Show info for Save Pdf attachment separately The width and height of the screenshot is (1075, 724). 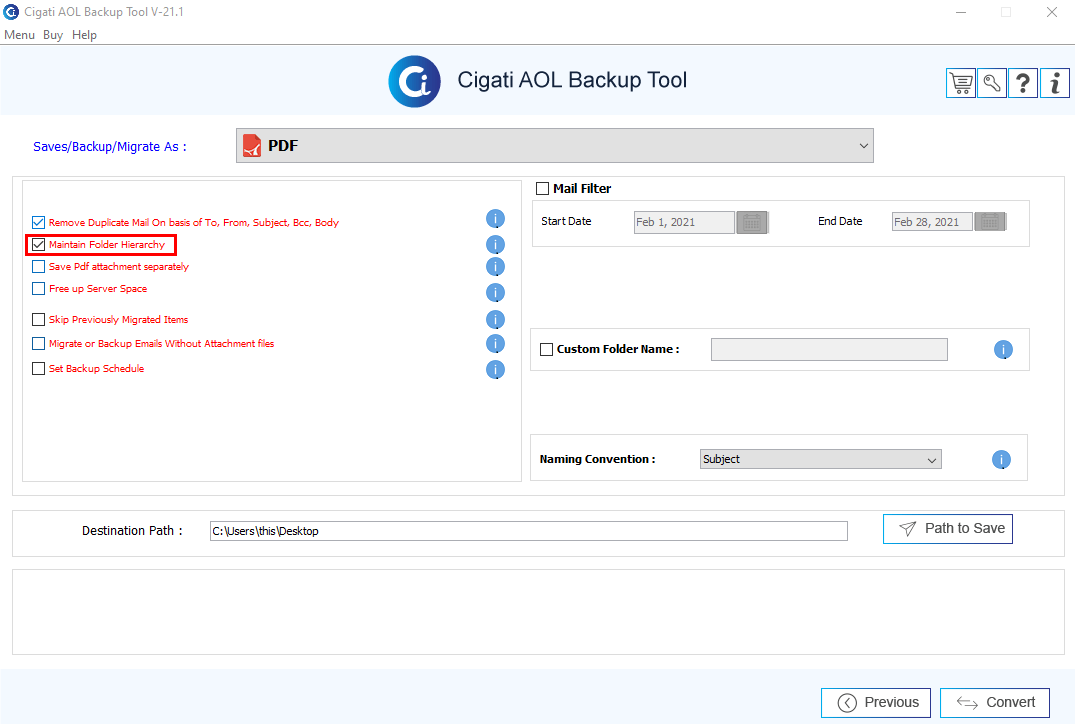[x=495, y=267]
